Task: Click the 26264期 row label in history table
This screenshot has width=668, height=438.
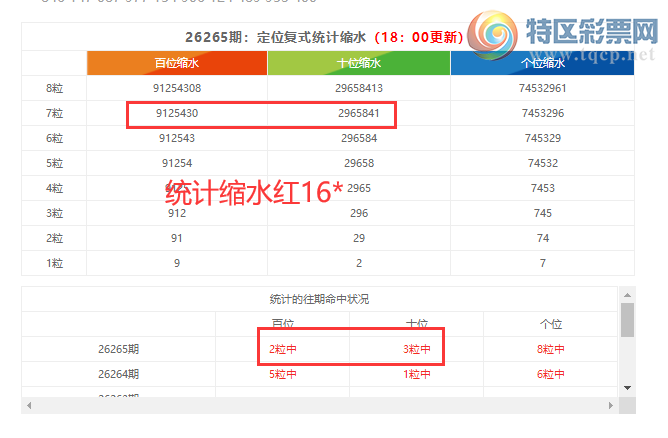Action: click(x=118, y=374)
